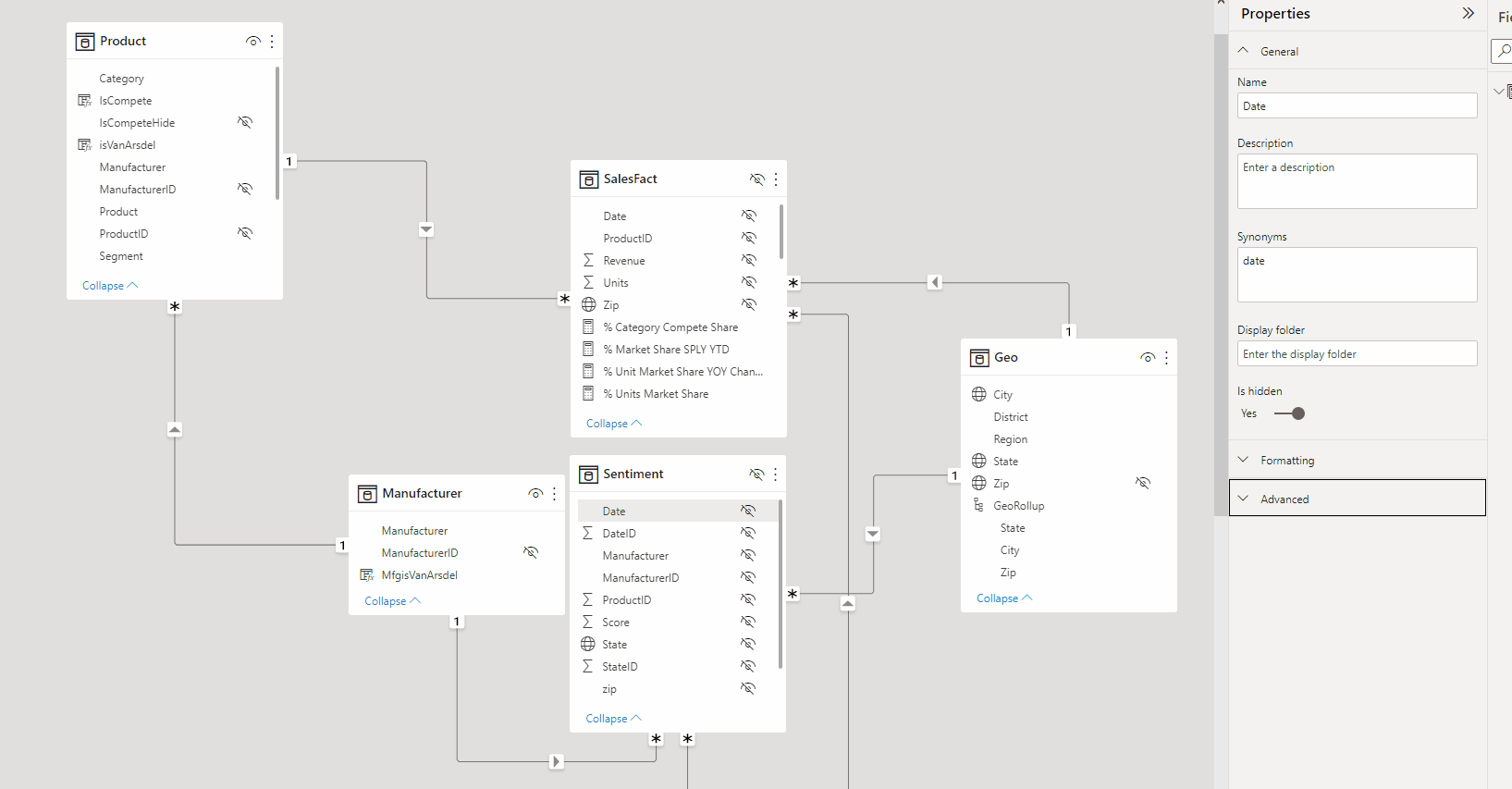
Task: Click the sigma icon beside Revenue in SalesFact
Action: [x=588, y=260]
